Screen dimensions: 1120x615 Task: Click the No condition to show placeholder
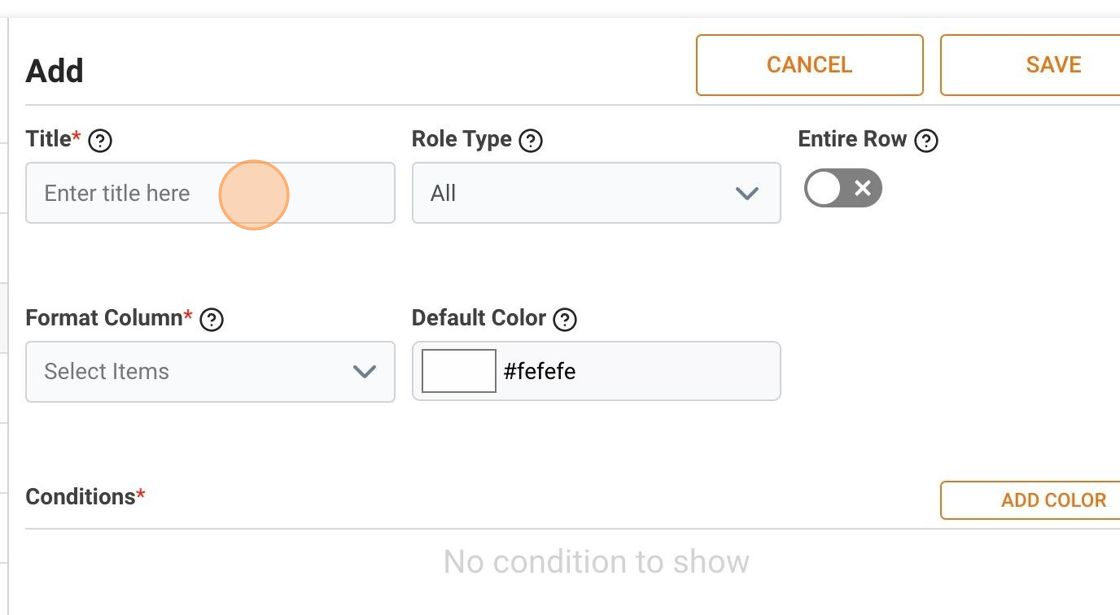(596, 562)
